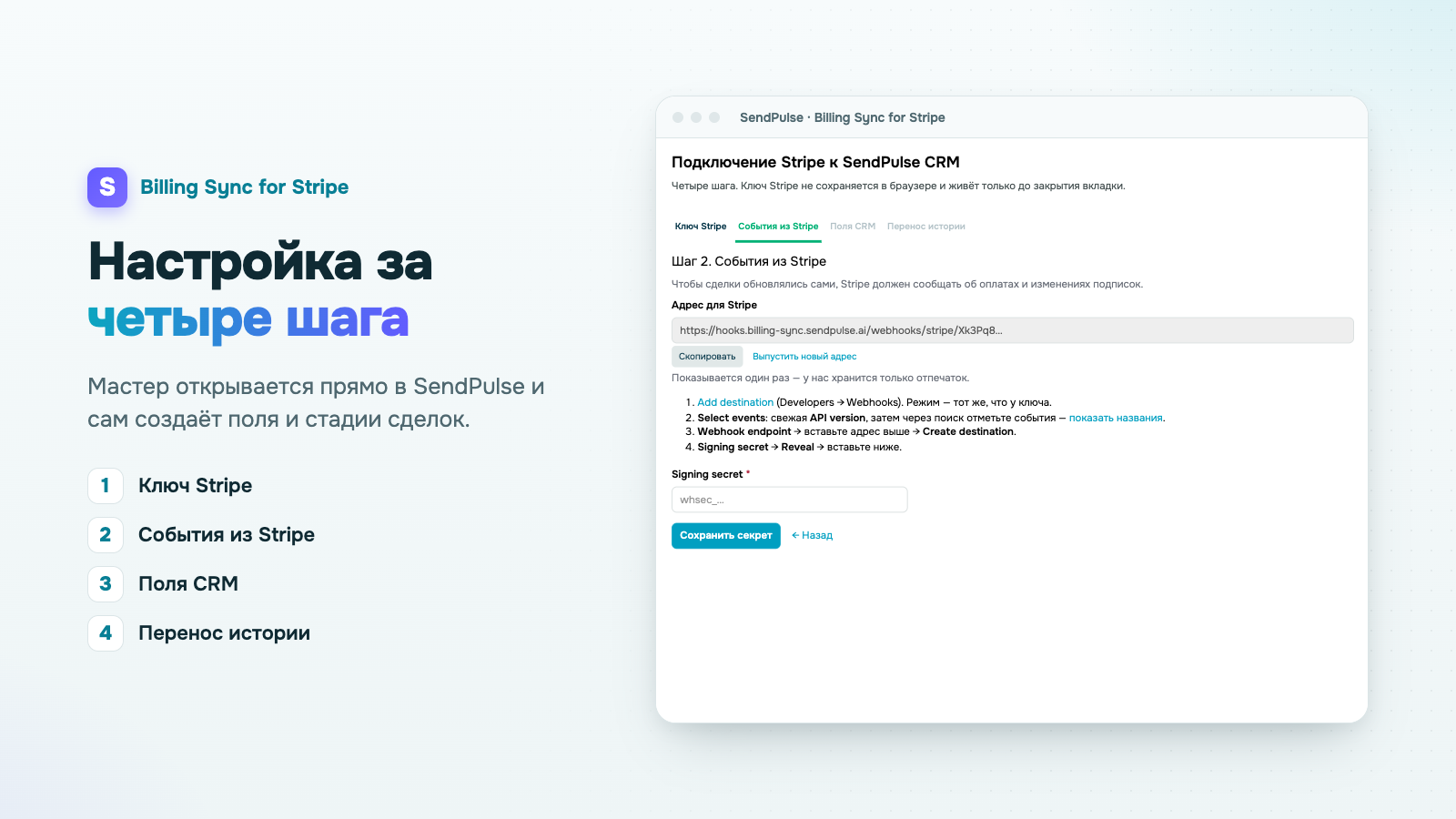Click the heading Подключение Stripe к SendPulse CRM
The height and width of the screenshot is (819, 1456).
[x=815, y=162]
